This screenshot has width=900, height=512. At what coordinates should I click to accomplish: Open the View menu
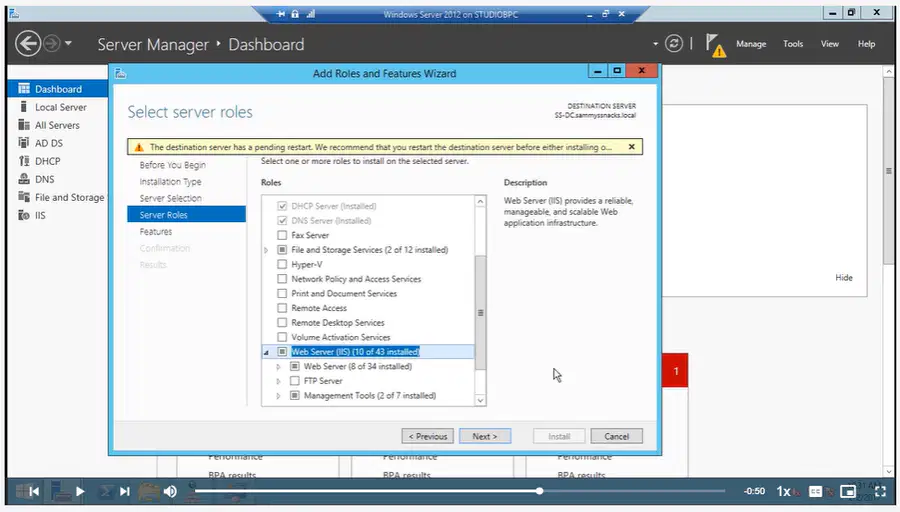(829, 44)
